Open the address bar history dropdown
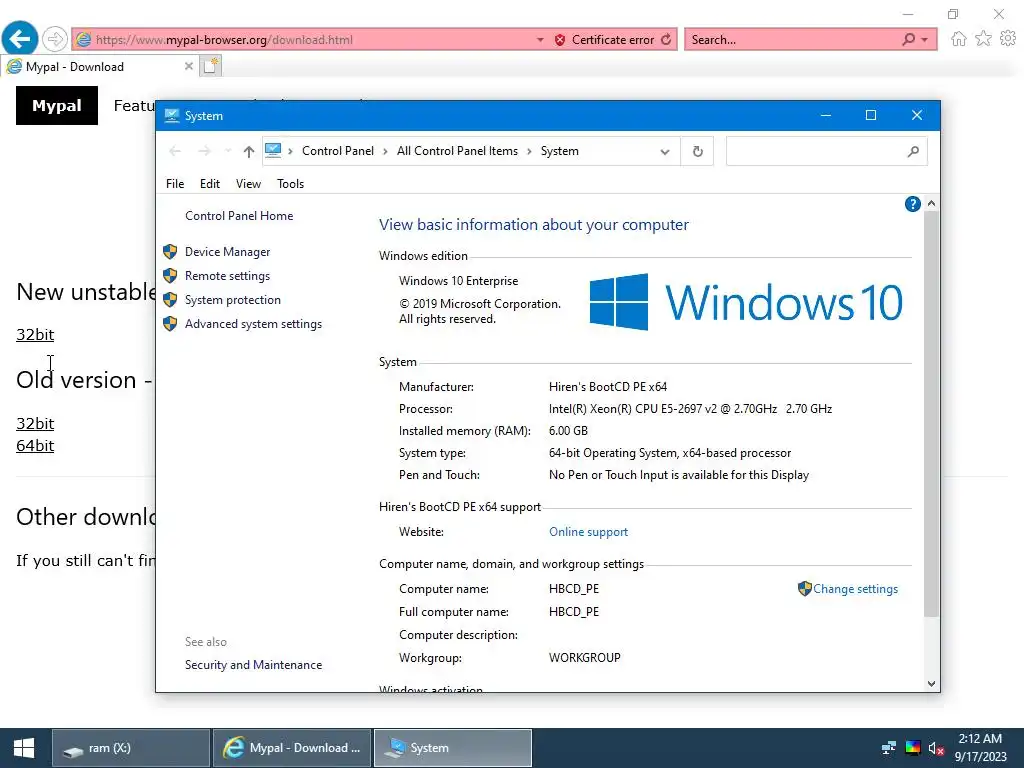 [665, 152]
